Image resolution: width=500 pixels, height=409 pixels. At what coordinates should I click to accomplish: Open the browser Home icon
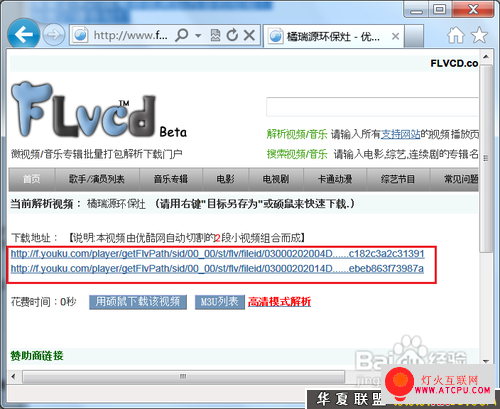pyautogui.click(x=456, y=35)
